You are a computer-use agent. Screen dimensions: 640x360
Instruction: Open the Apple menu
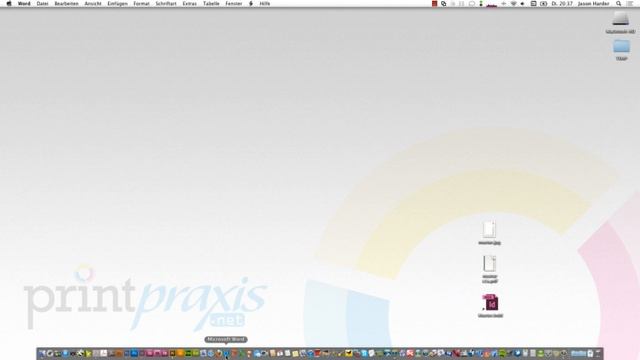pos(9,4)
